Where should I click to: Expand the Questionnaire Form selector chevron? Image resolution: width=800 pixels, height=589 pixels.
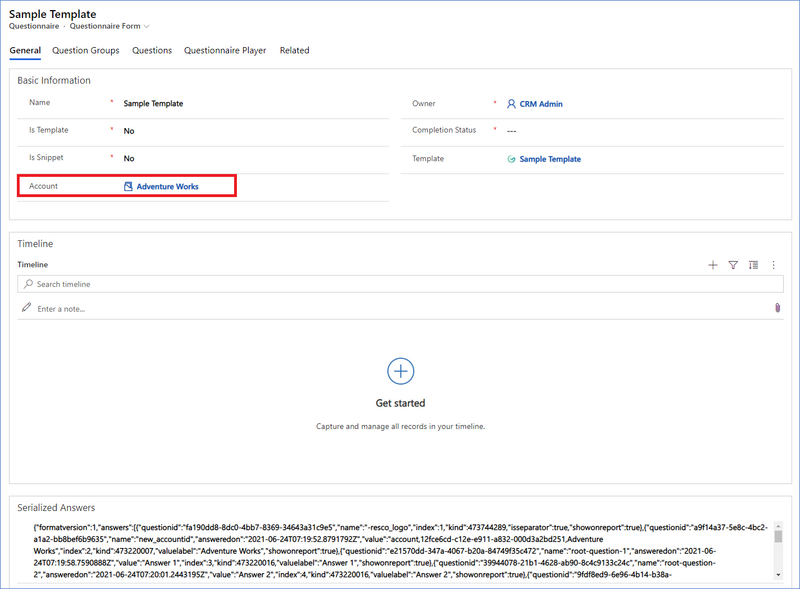(x=147, y=27)
